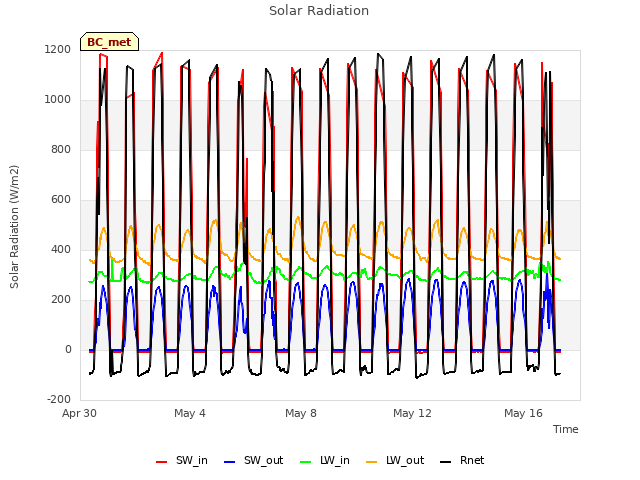Click the 200 y-axis tick label
The width and height of the screenshot is (640, 480).
(61, 300)
